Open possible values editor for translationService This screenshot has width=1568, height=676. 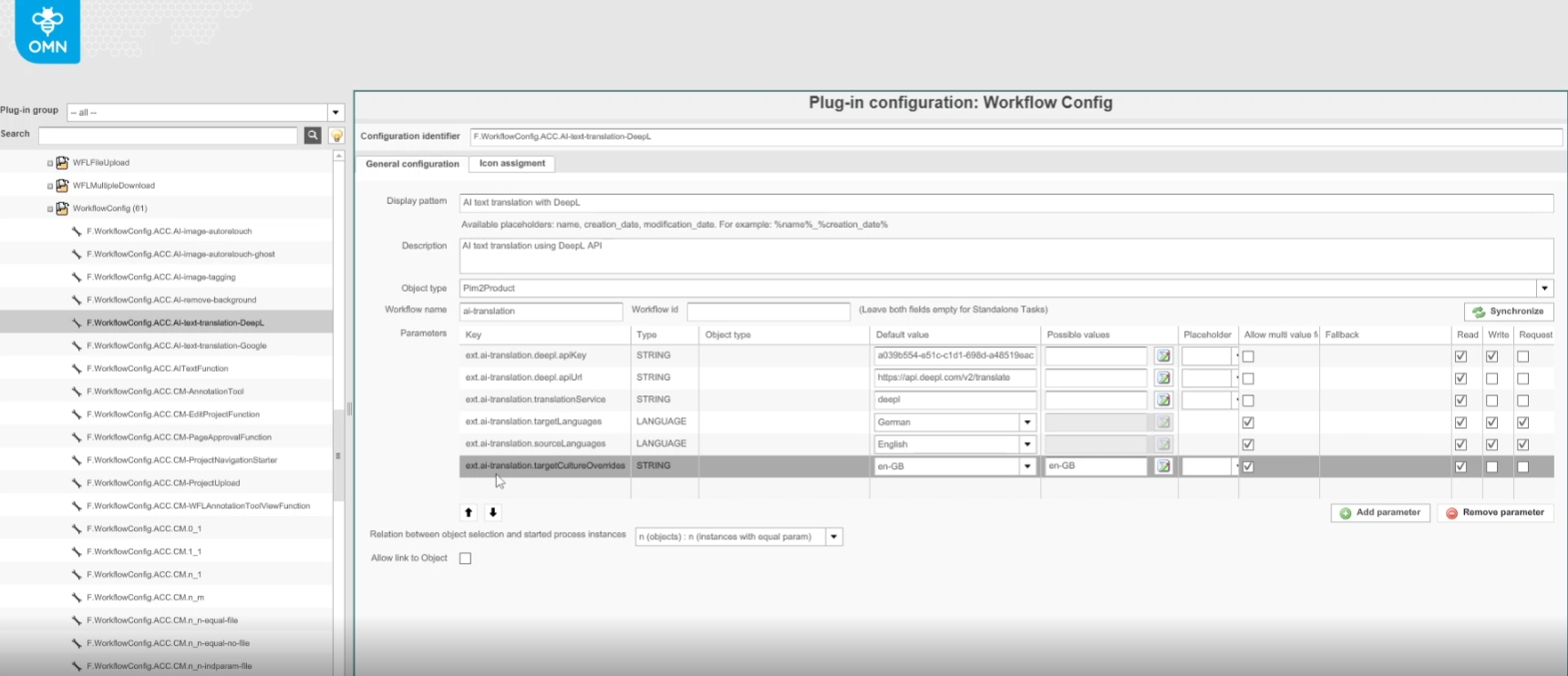(x=1163, y=400)
